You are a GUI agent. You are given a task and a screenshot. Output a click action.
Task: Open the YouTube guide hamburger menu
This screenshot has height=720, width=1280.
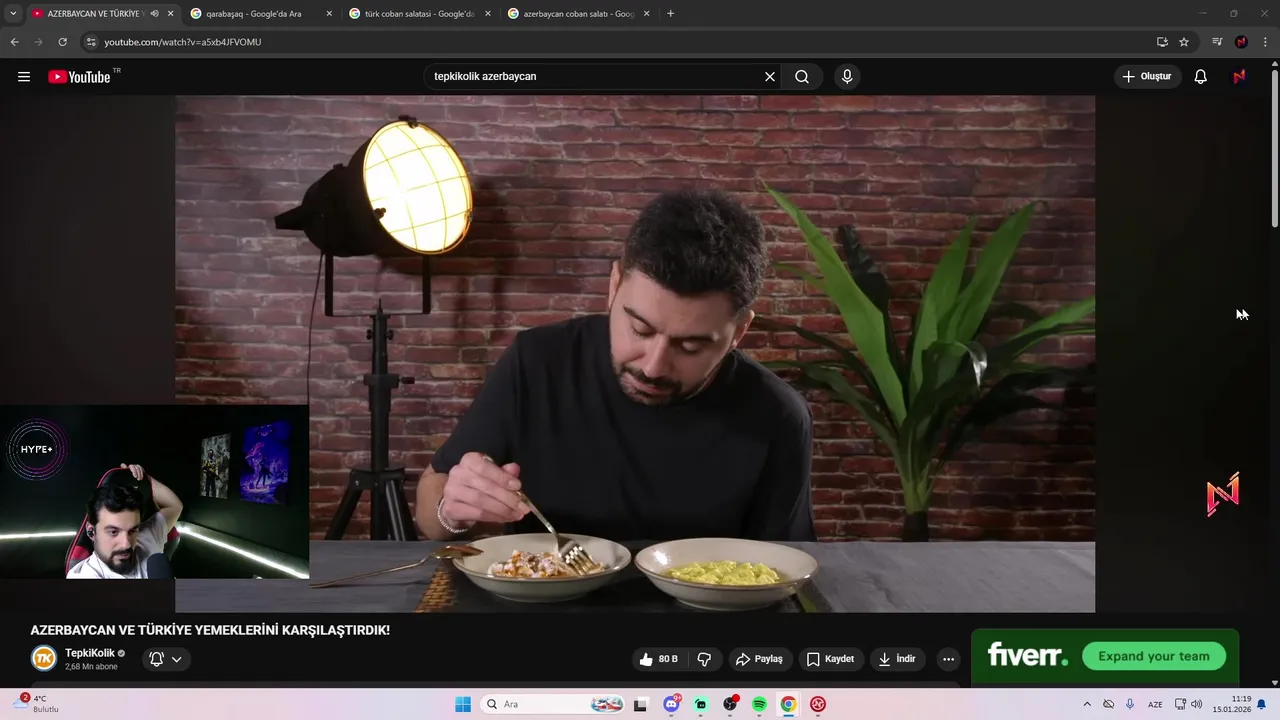[x=24, y=77]
